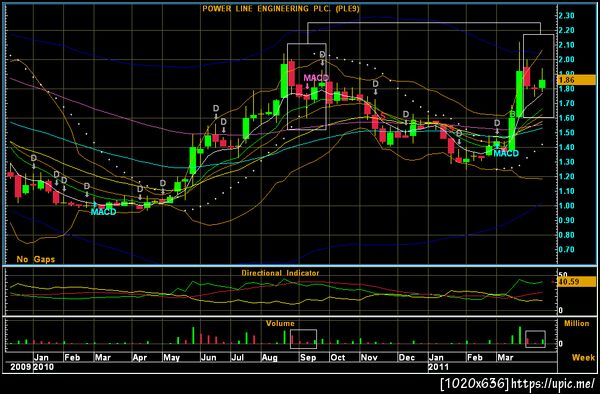Image resolution: width=600 pixels, height=394 pixels.
Task: Click the No Gaps label
Action: (x=36, y=259)
